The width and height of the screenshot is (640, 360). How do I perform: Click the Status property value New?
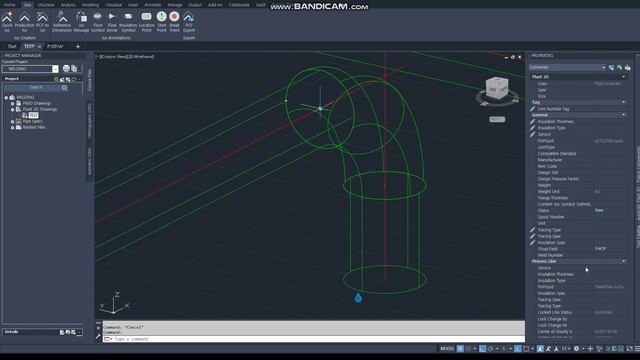pyautogui.click(x=599, y=210)
